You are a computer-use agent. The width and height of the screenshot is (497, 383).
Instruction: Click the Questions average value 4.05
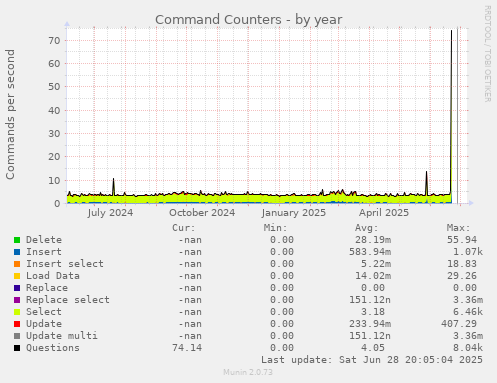(373, 348)
